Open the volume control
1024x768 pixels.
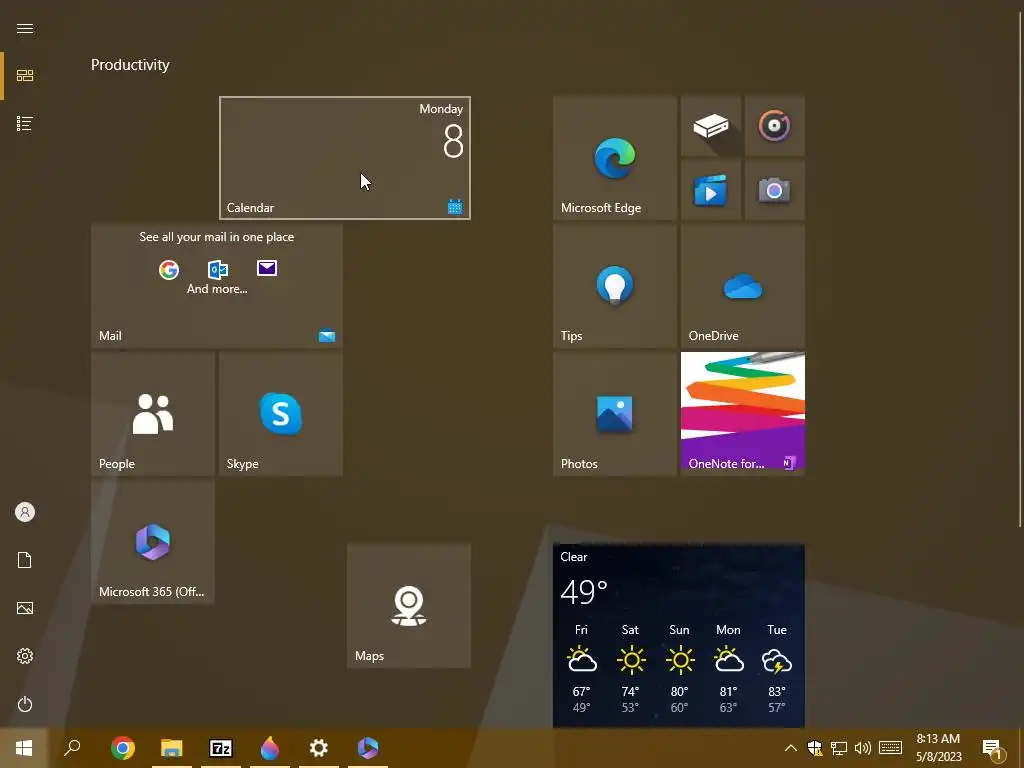click(863, 748)
